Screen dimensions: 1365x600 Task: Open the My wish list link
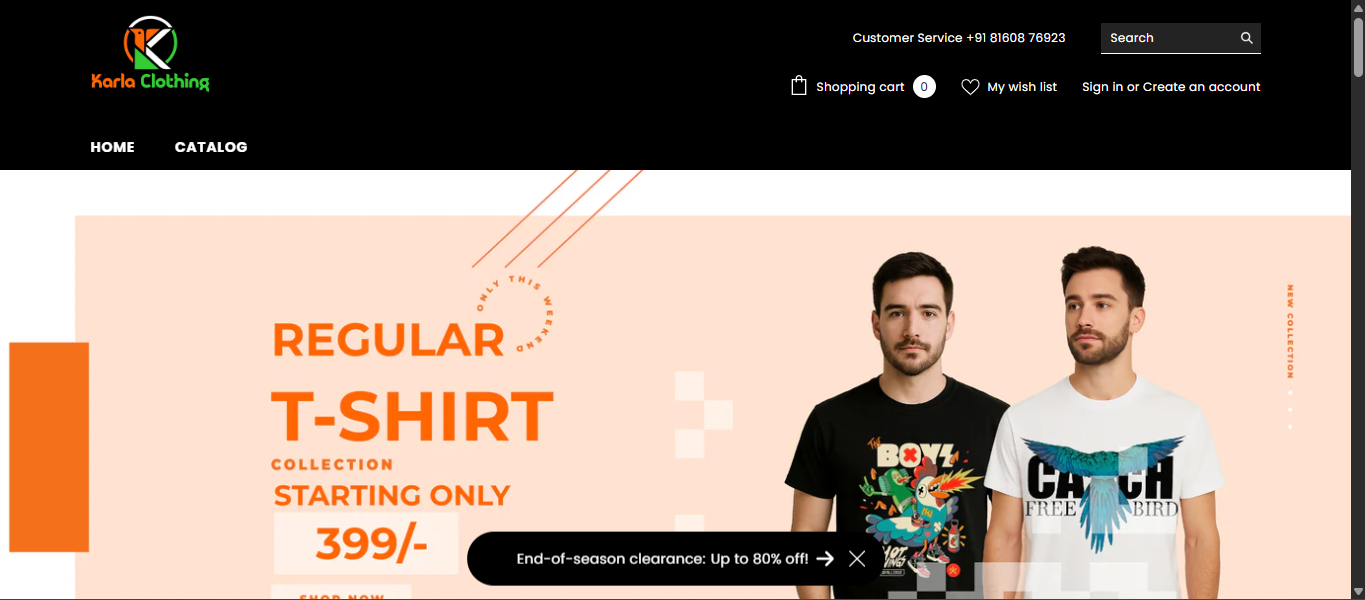tap(1022, 87)
